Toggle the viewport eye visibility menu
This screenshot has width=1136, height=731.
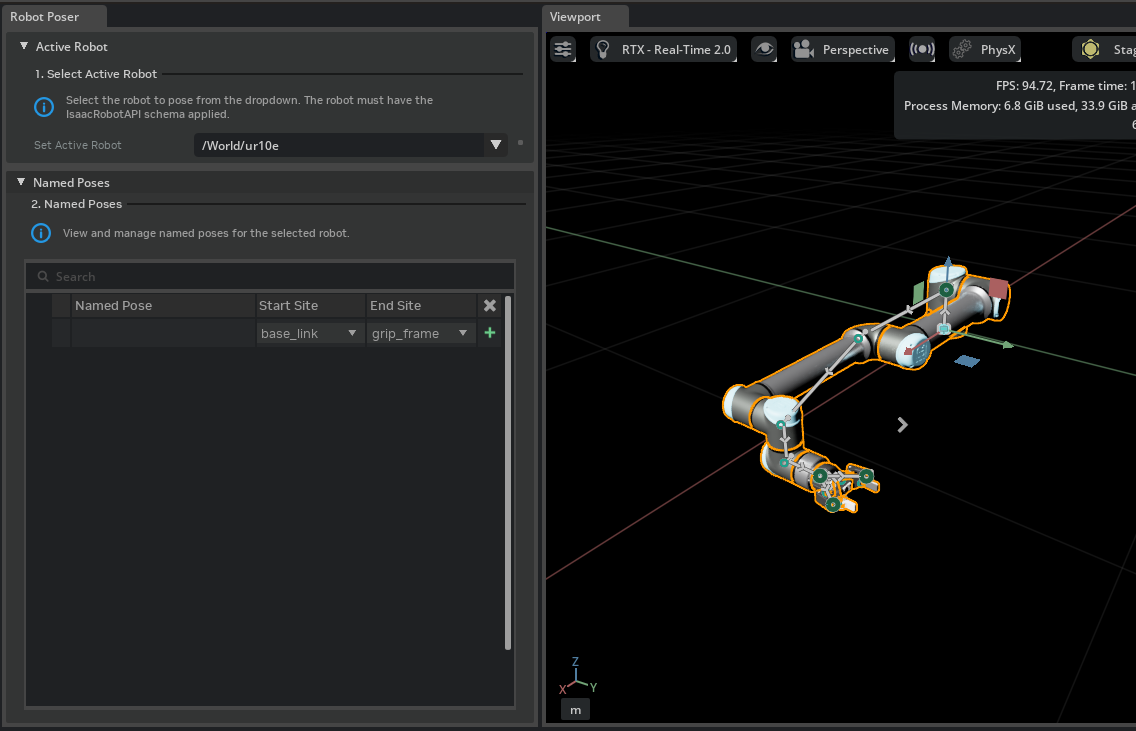coord(764,49)
